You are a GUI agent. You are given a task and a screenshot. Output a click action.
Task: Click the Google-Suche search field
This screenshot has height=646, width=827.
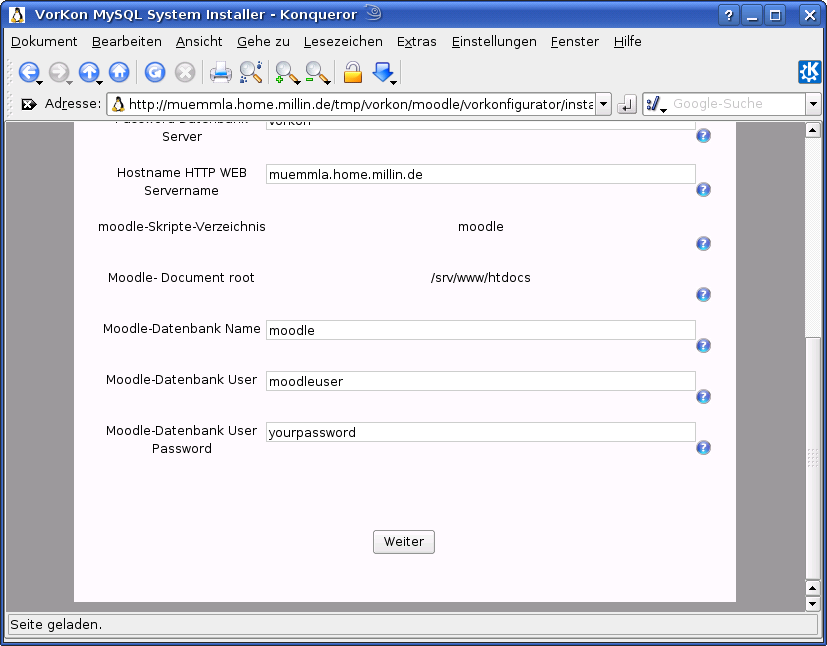click(737, 104)
